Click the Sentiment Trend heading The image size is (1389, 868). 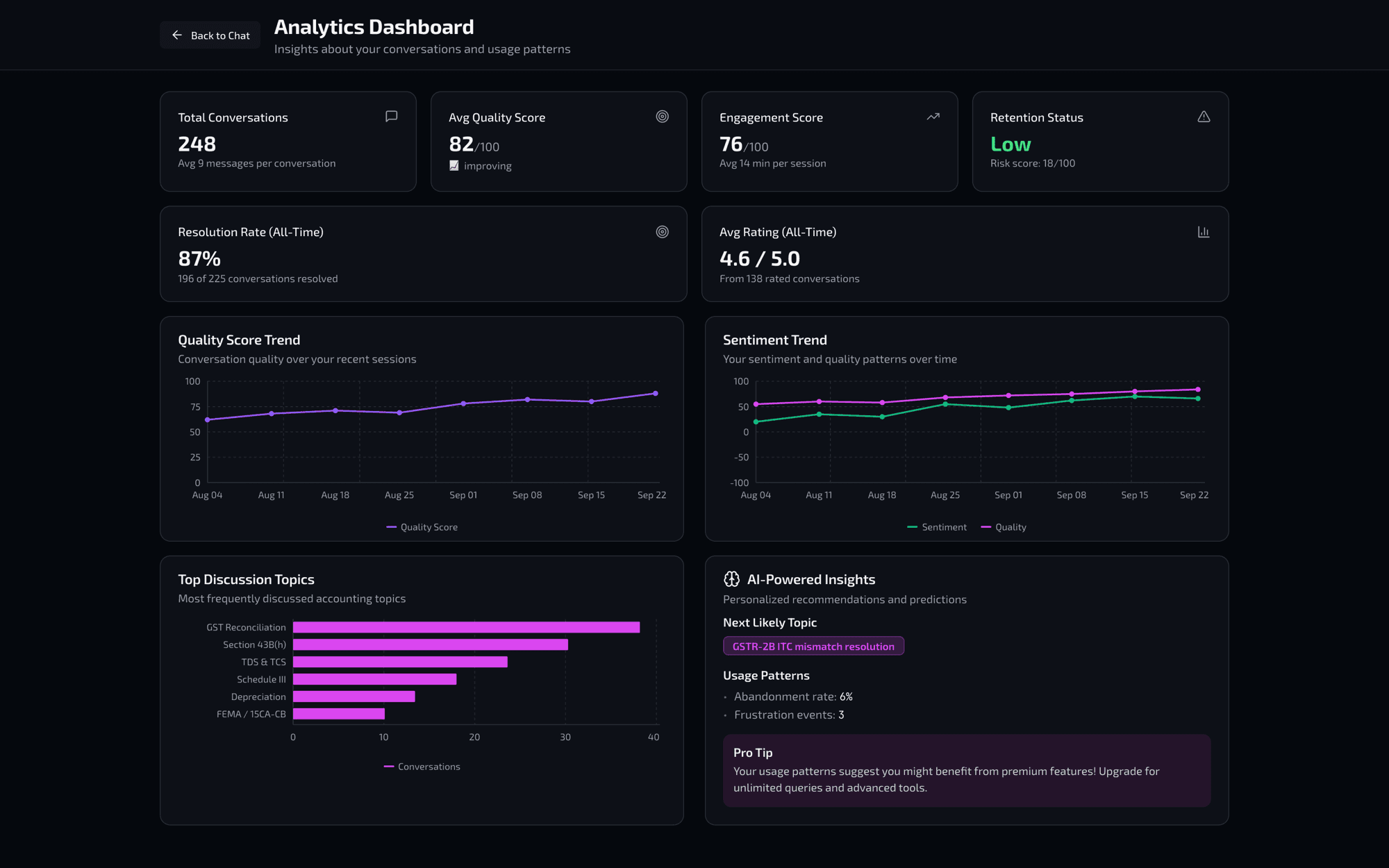(775, 340)
